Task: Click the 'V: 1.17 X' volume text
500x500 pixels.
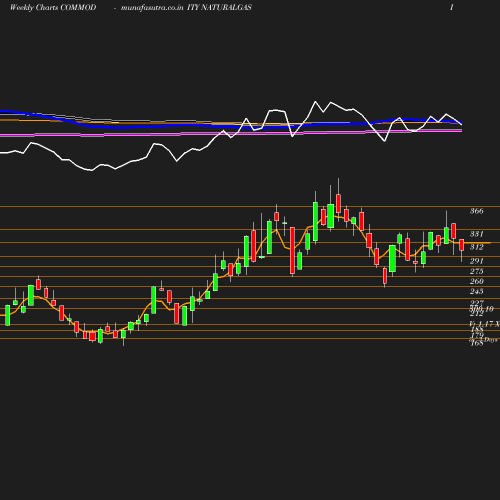Action: [484, 324]
